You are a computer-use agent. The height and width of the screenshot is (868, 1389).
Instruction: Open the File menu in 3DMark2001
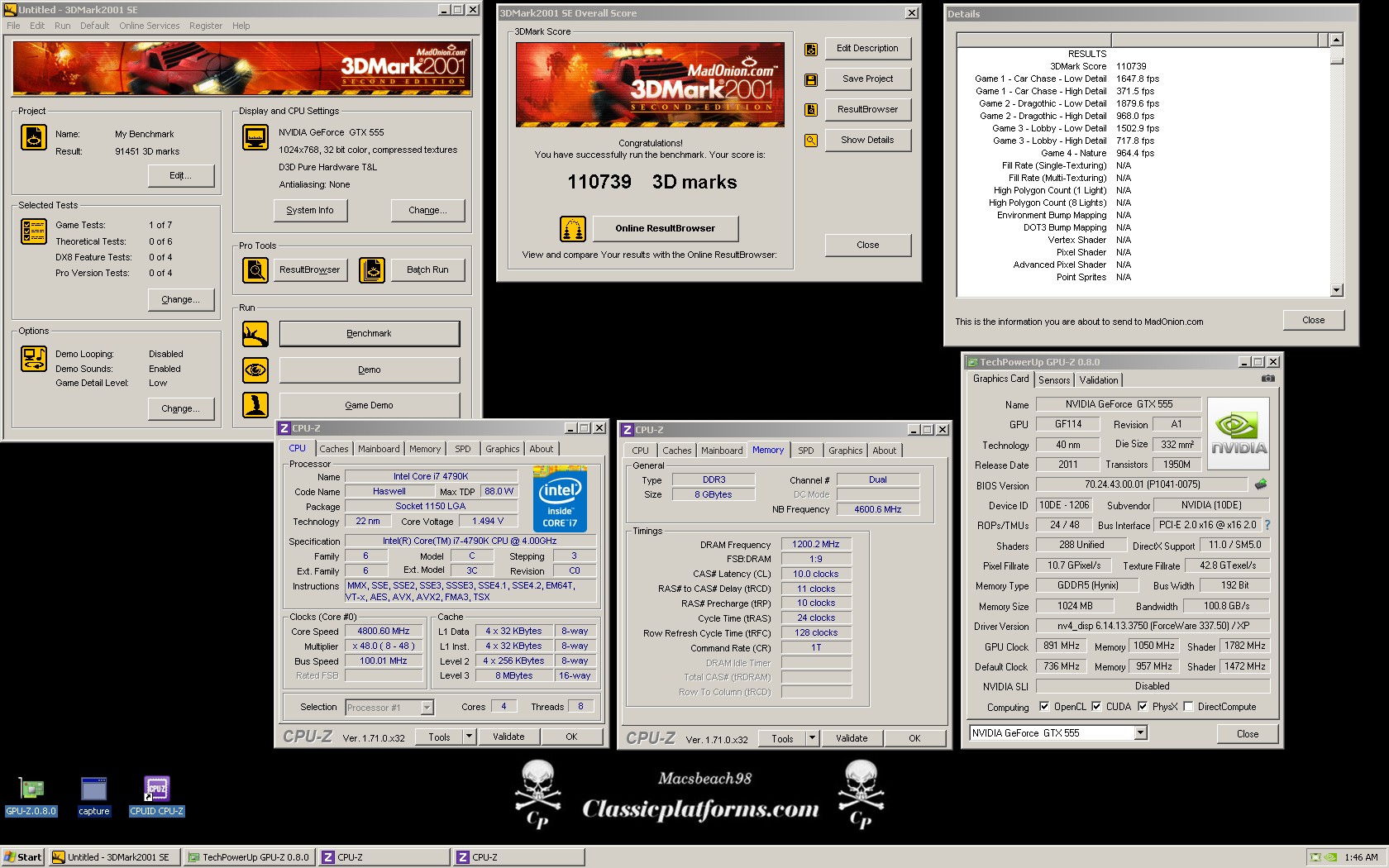click(x=13, y=26)
